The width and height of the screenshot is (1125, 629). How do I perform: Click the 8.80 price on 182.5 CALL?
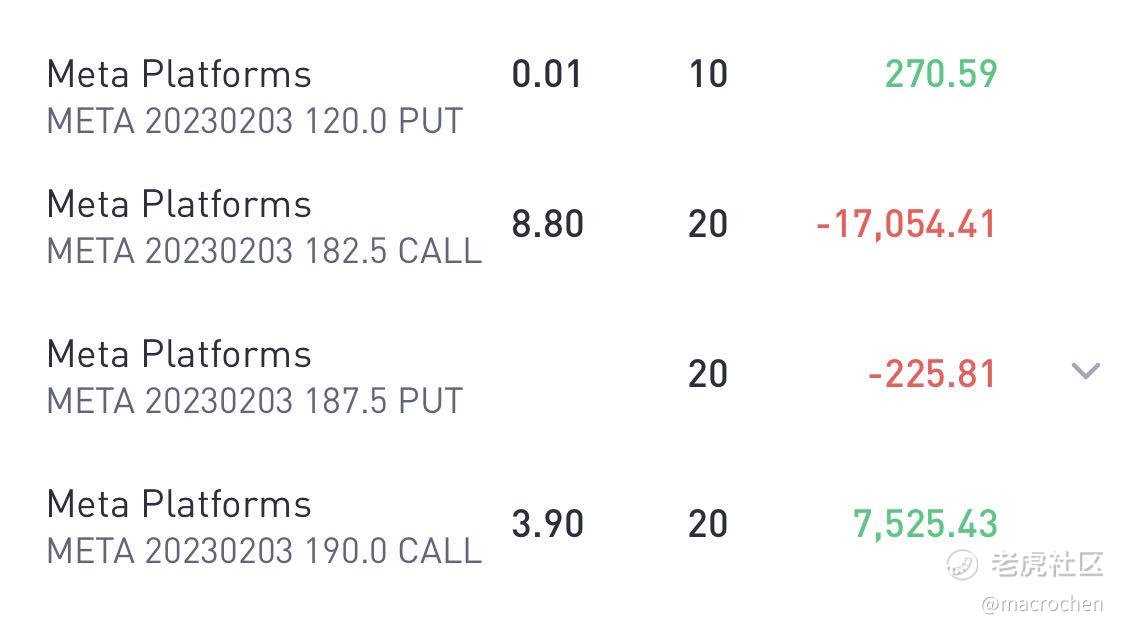pyautogui.click(x=547, y=224)
